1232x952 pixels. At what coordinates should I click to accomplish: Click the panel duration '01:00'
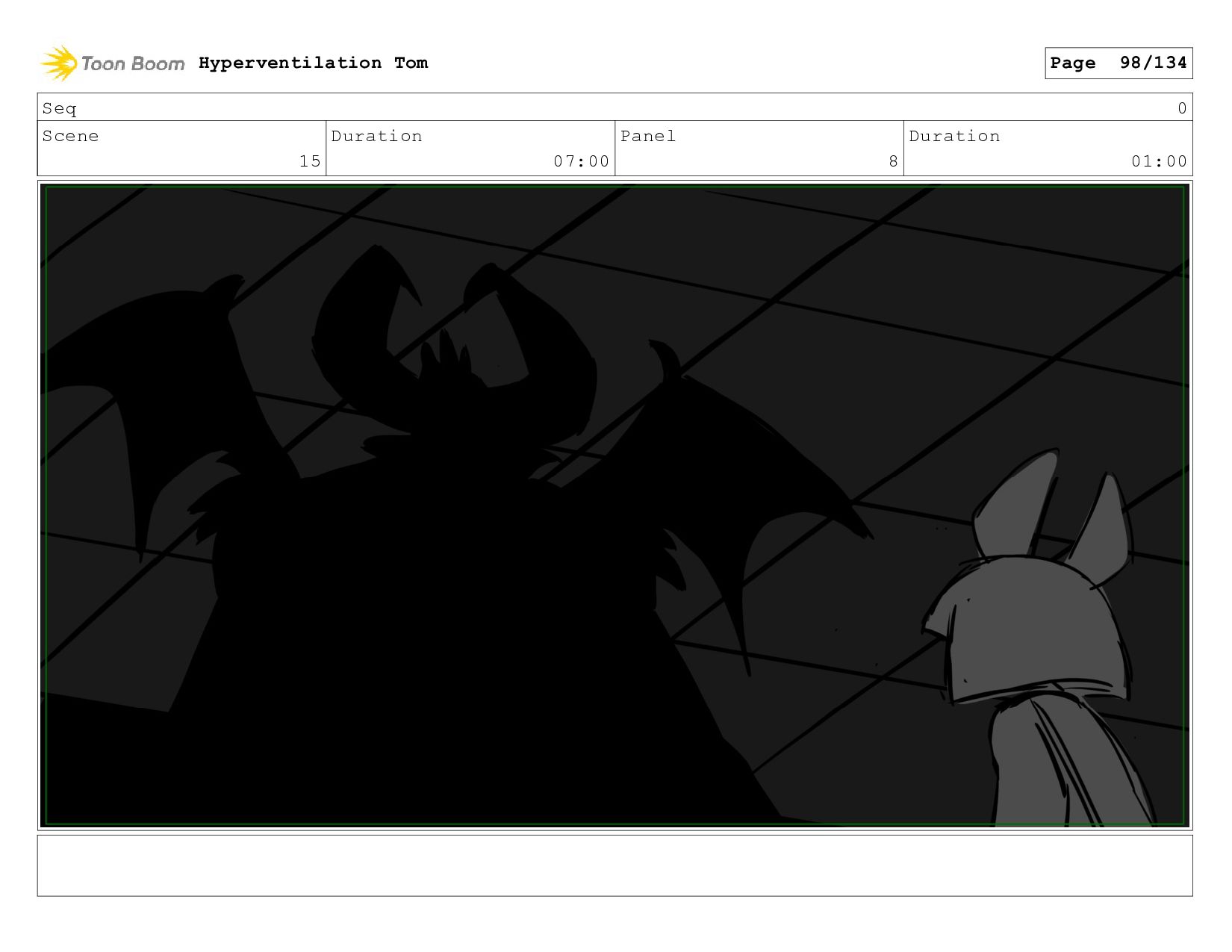[1159, 161]
